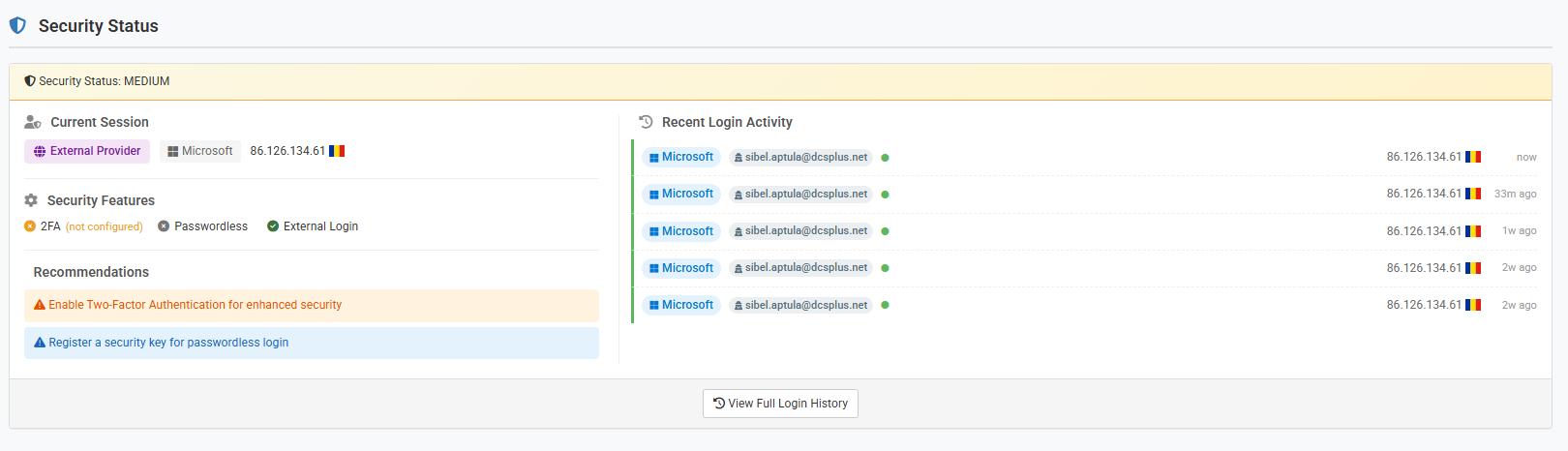
Task: Click the Windows logo in the Current Session Microsoft badge
Action: pyautogui.click(x=172, y=151)
